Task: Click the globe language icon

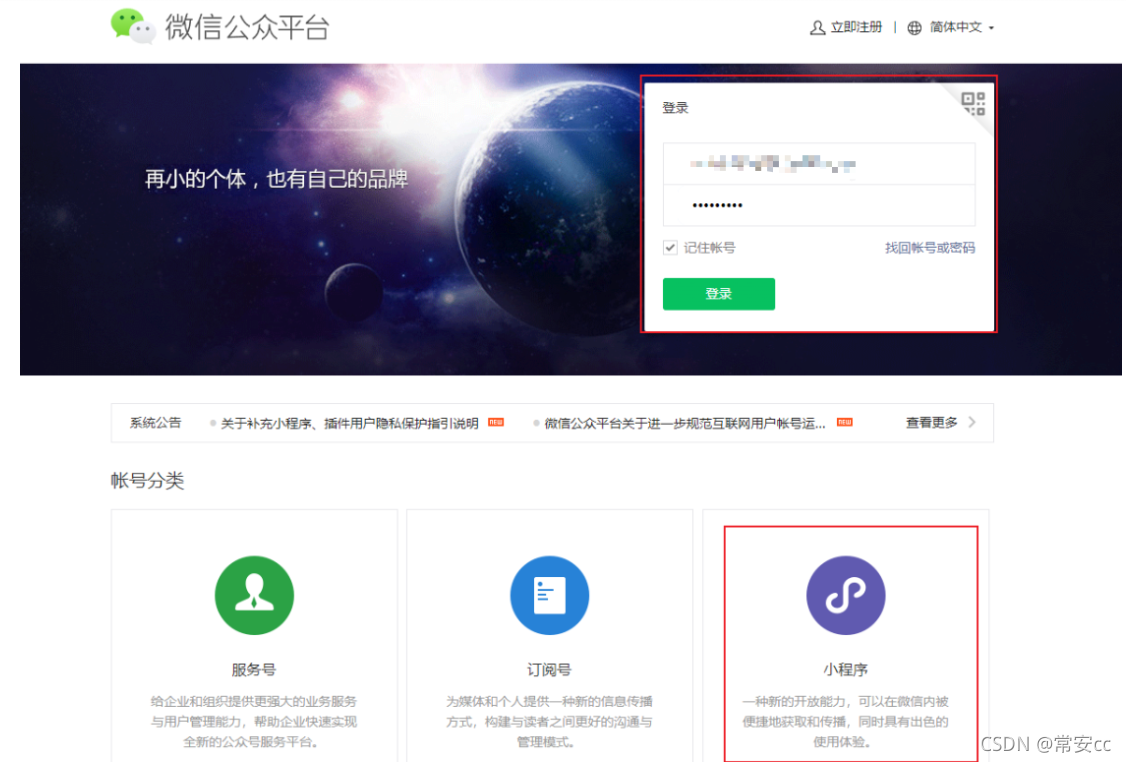Action: 914,28
